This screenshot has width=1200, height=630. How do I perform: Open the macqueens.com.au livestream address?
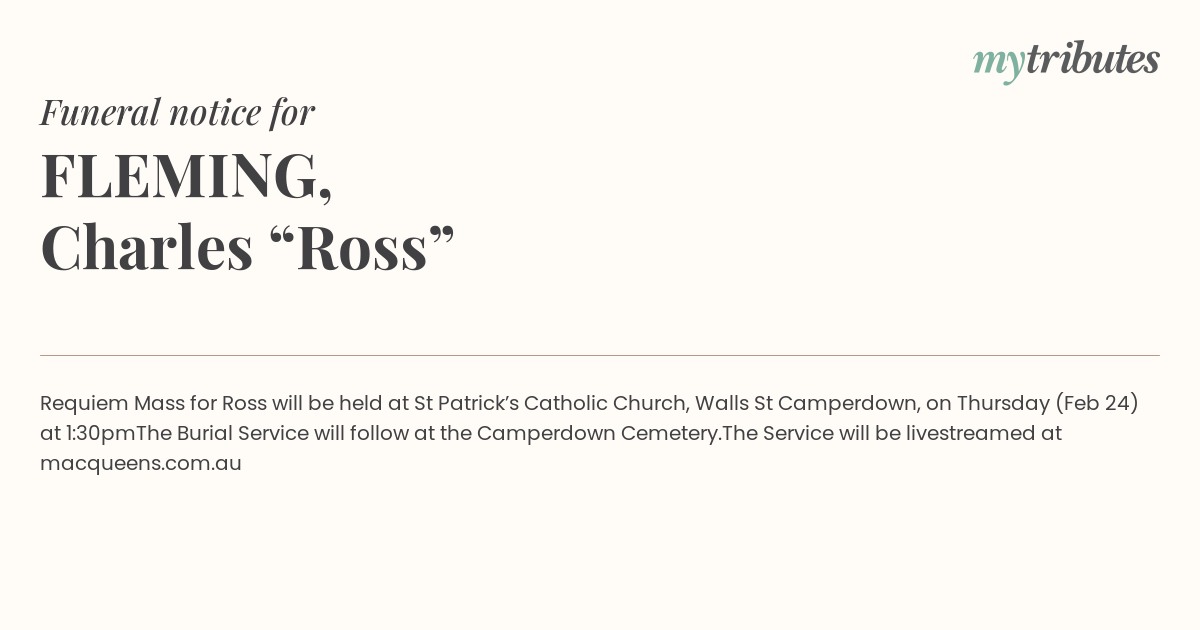141,464
